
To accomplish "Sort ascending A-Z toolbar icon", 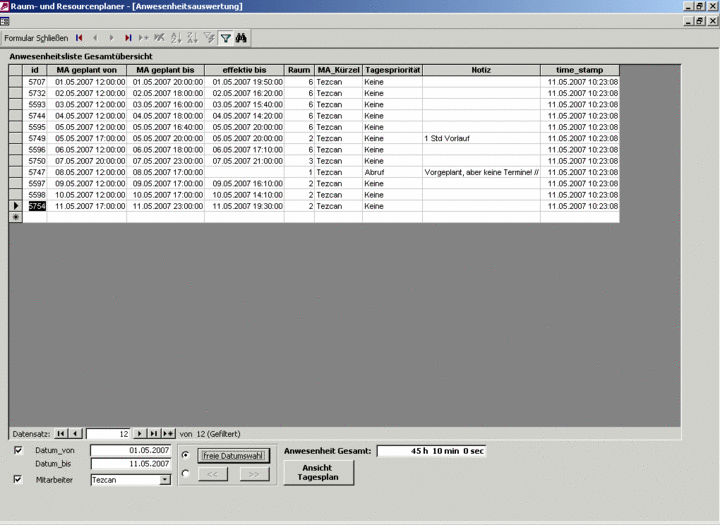I will tap(176, 38).
